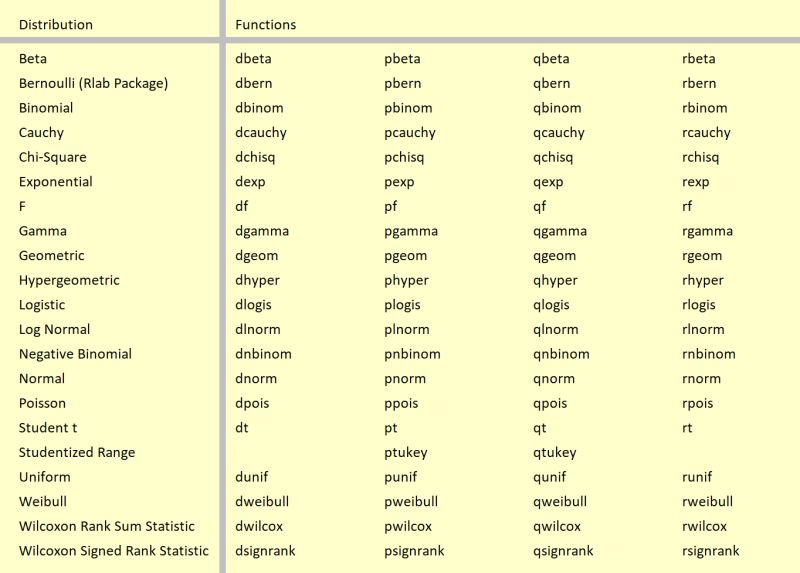
Task: Click the runif function entry
Action: (697, 477)
